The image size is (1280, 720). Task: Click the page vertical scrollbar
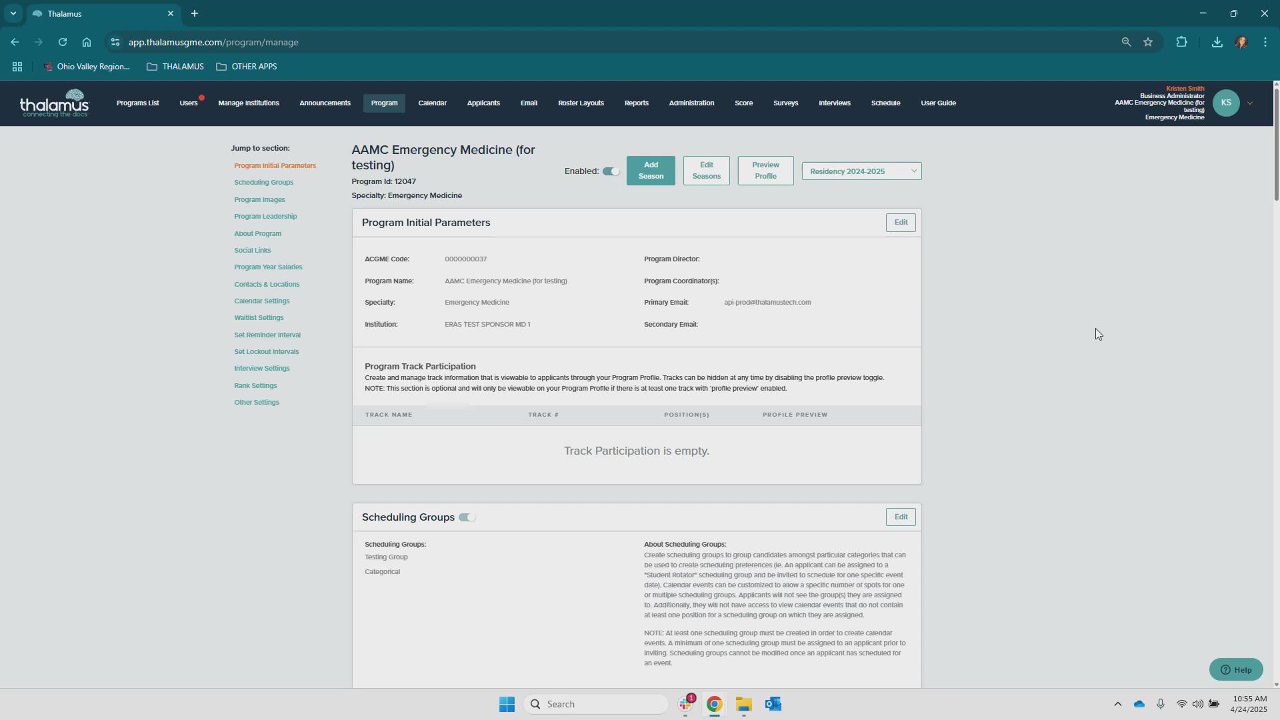pos(1275,143)
